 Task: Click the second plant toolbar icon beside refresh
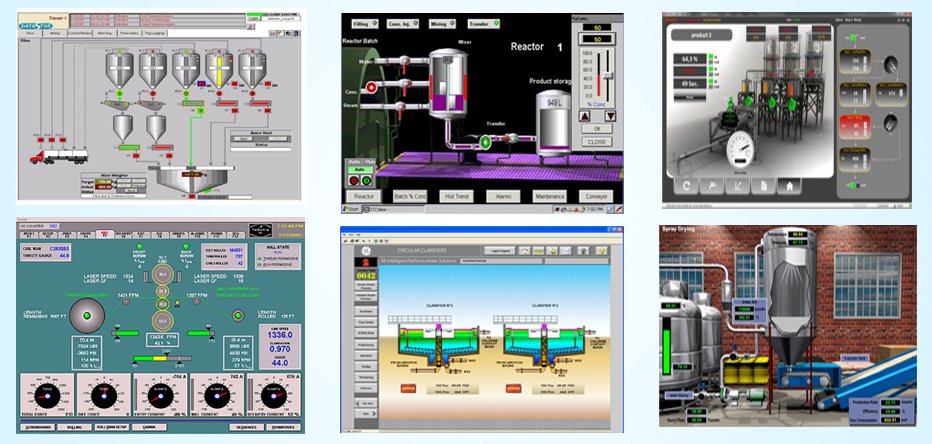(x=713, y=186)
